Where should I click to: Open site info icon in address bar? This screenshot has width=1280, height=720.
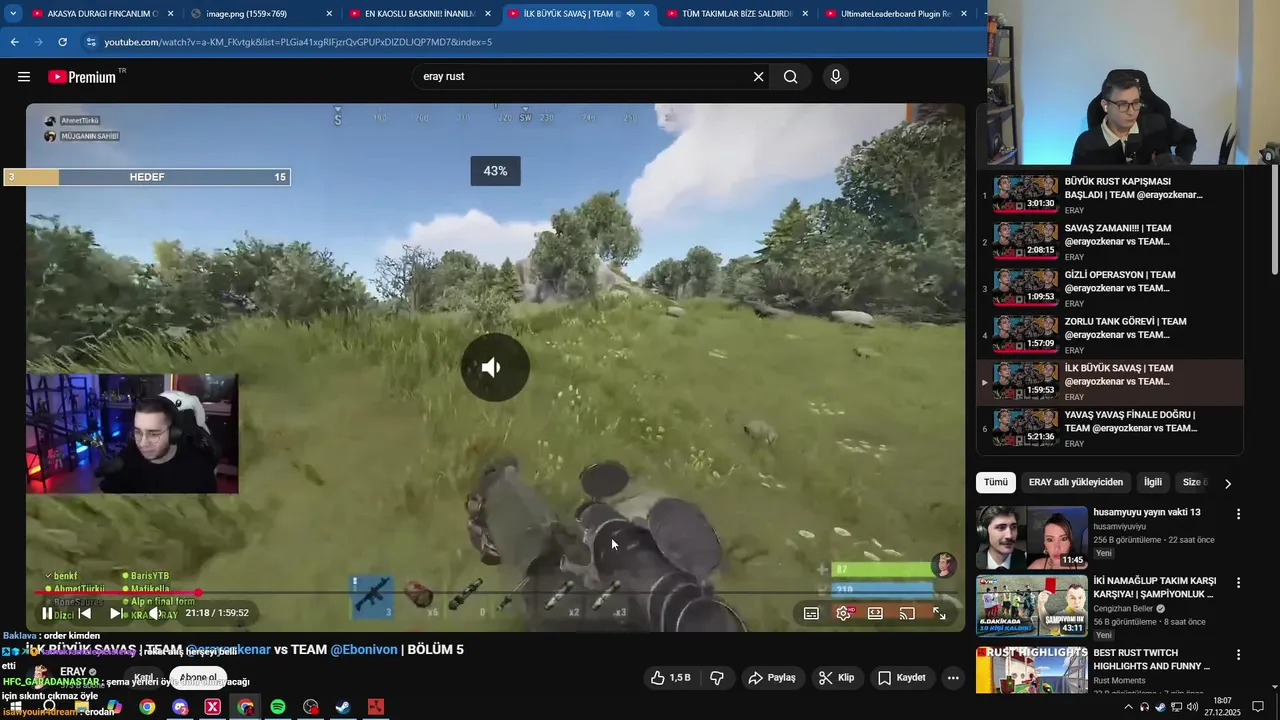point(91,42)
